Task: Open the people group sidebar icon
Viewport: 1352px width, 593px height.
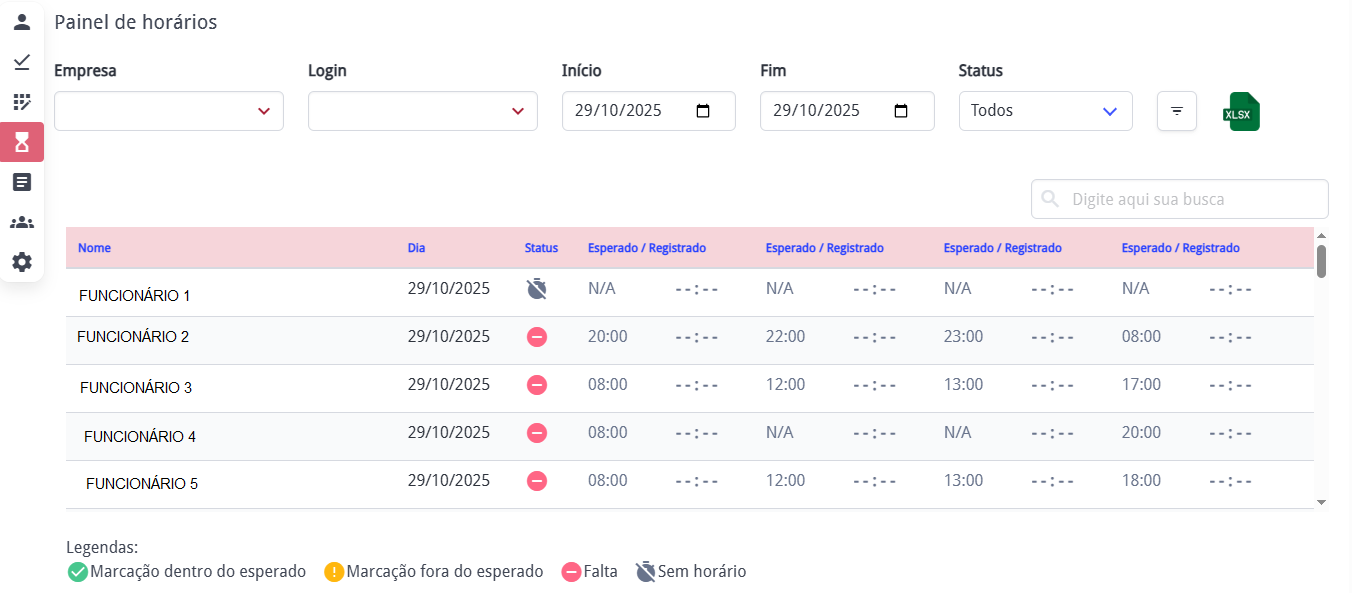Action: (22, 222)
